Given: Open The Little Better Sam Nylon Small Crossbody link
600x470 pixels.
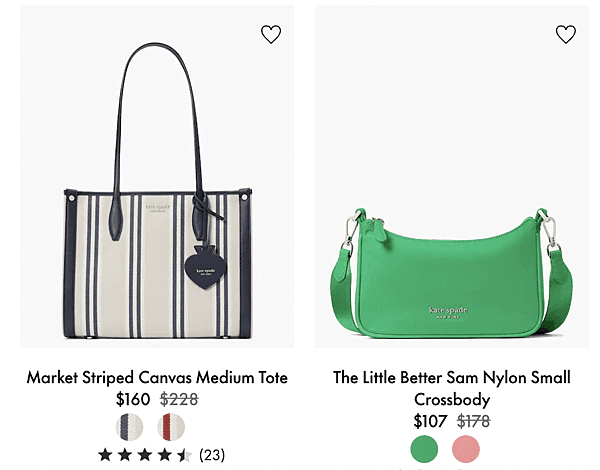Looking at the screenshot, I should [x=452, y=388].
